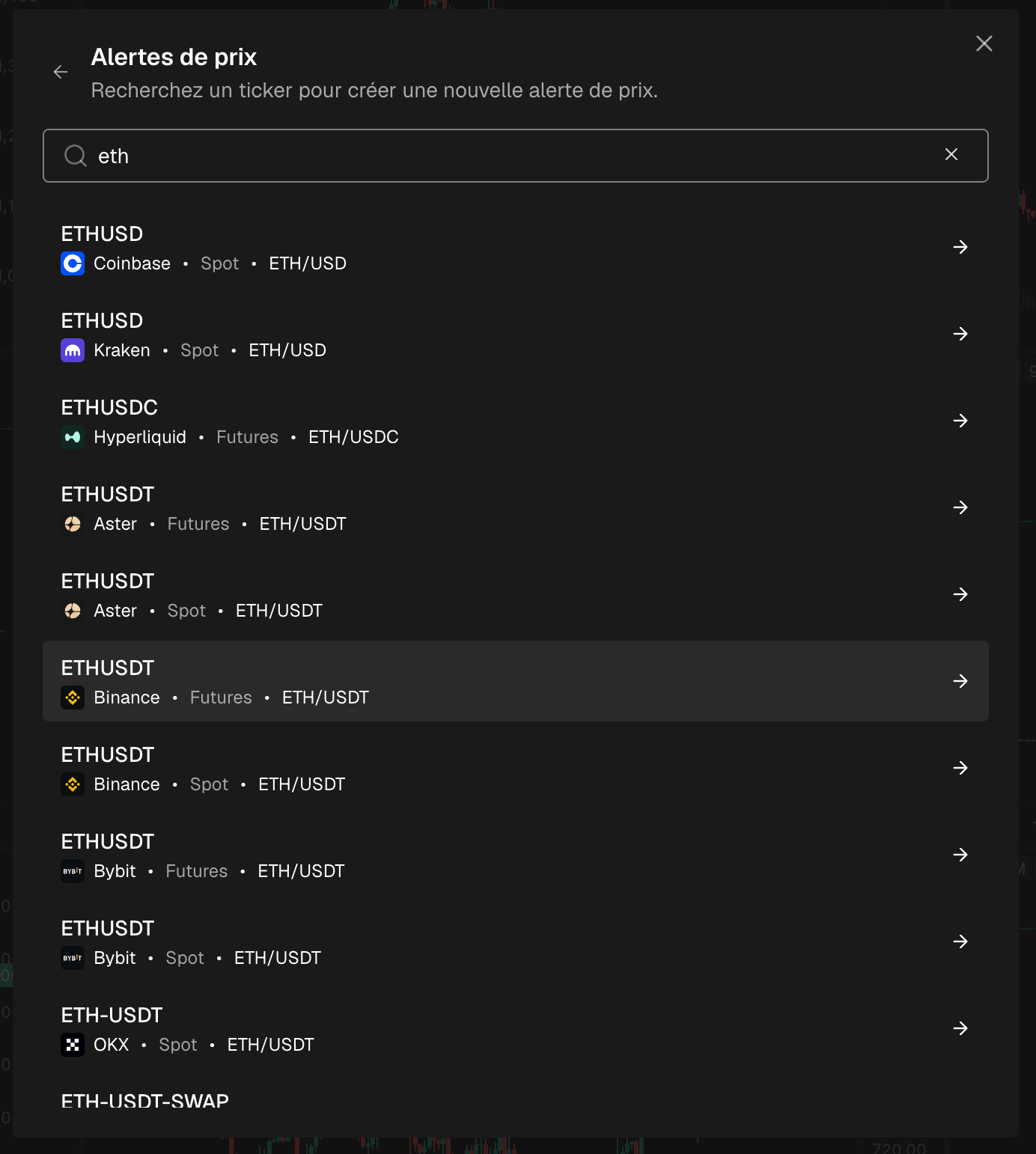Click the Kraken logo icon

tap(73, 350)
